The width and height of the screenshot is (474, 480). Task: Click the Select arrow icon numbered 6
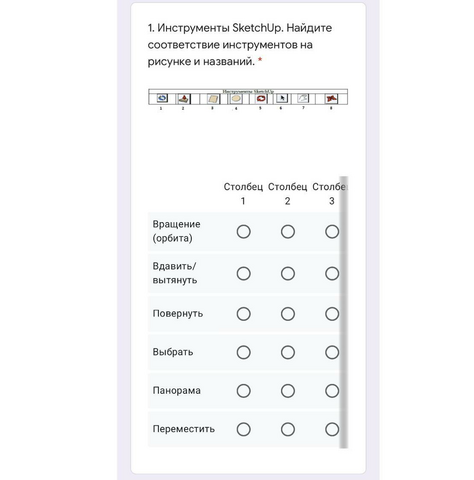tap(282, 98)
